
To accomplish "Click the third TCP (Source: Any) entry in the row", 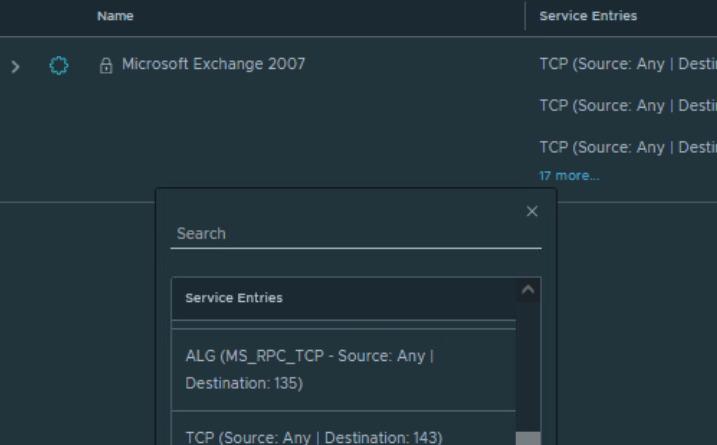I will [628, 147].
